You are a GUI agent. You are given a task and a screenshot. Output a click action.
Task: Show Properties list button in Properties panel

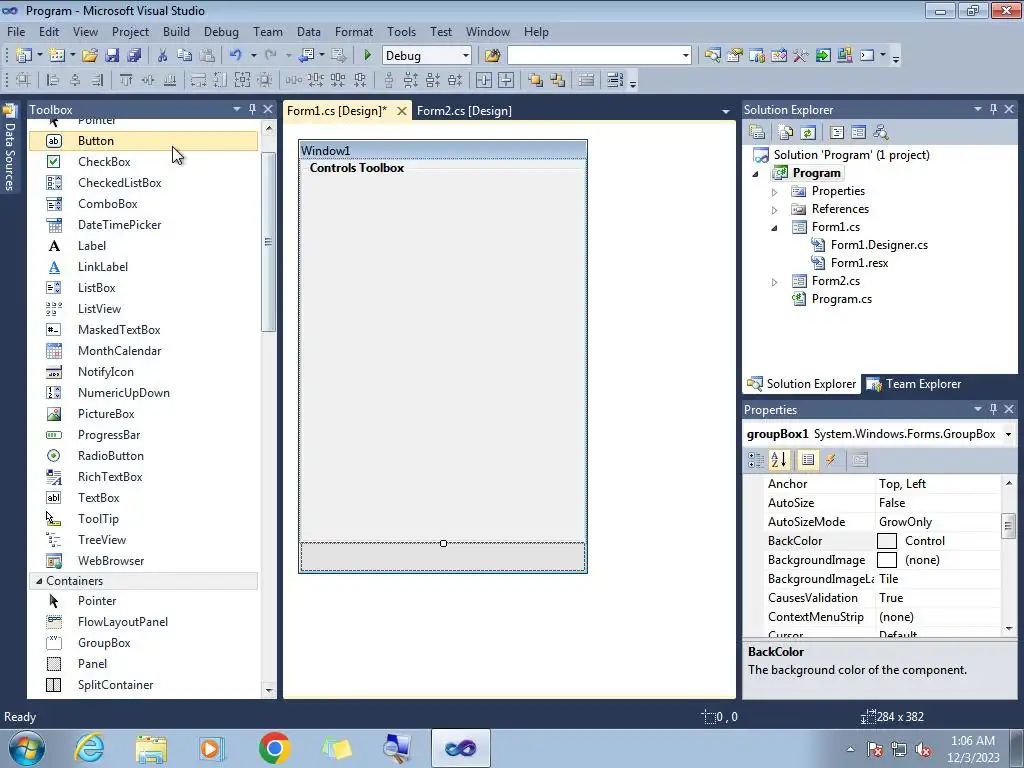(x=808, y=460)
